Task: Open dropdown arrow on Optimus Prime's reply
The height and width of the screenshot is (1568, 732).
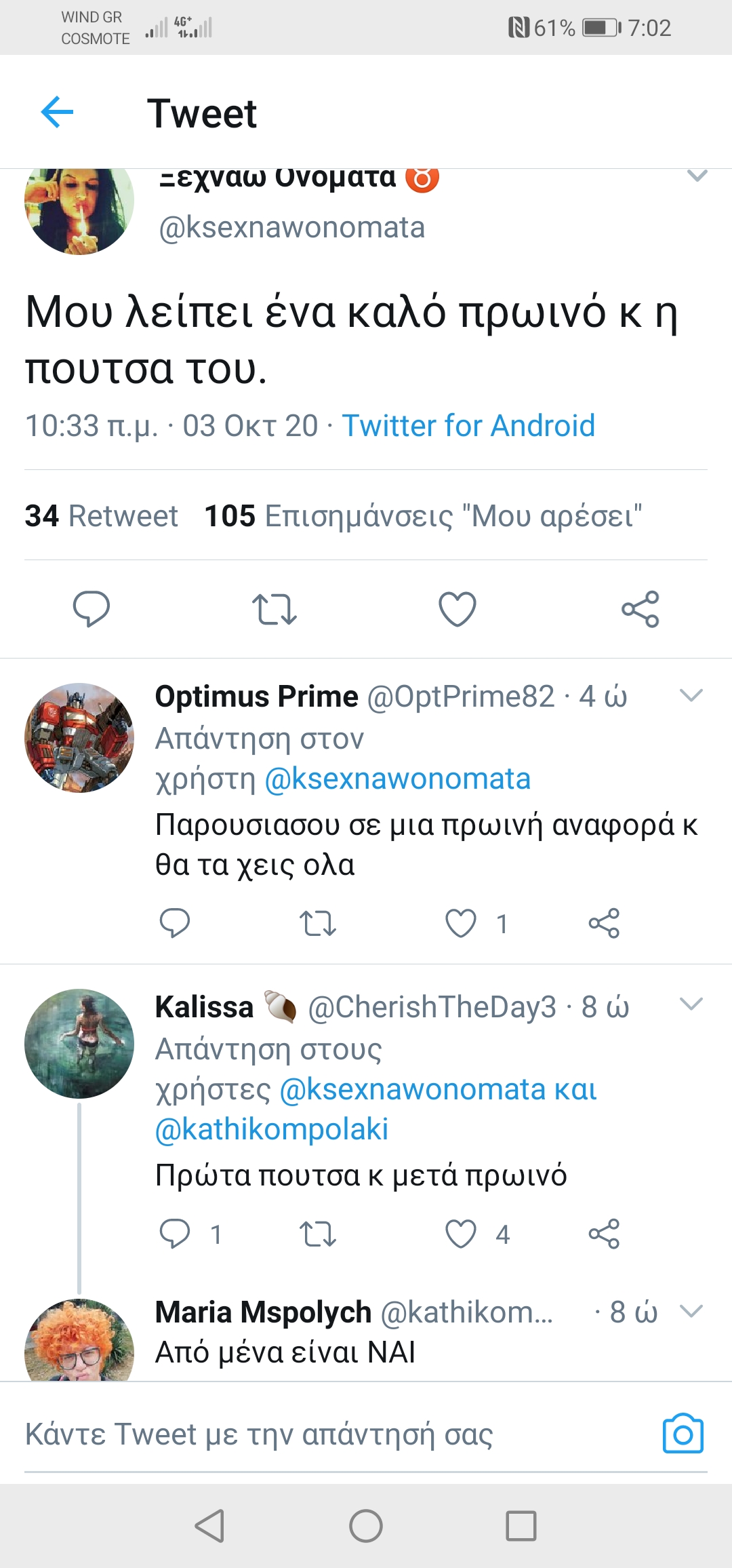Action: pos(691,696)
